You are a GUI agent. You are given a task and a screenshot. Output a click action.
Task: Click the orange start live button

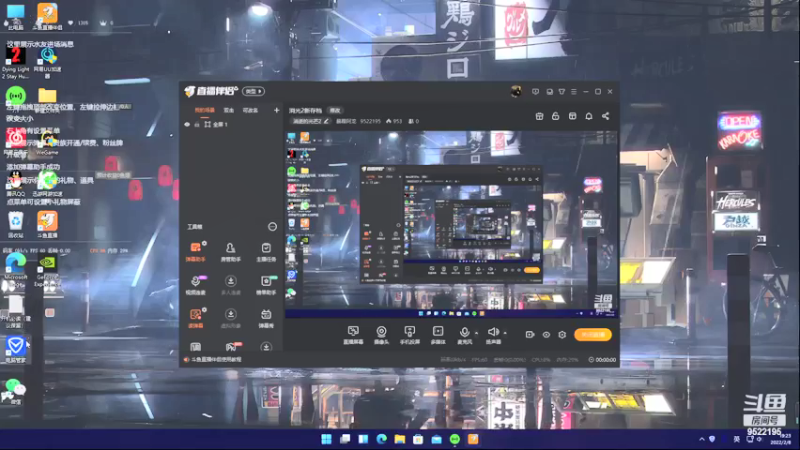point(593,335)
